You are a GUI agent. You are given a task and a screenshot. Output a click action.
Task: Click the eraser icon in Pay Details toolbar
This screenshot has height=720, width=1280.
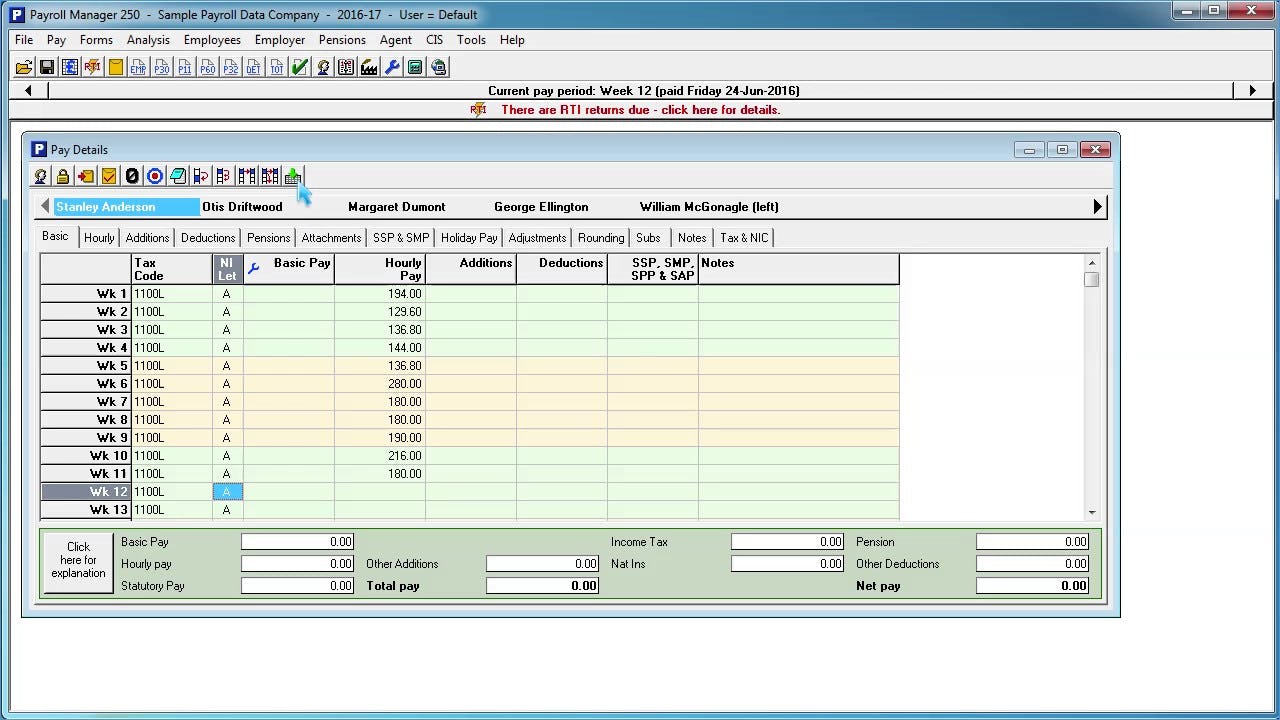[178, 176]
